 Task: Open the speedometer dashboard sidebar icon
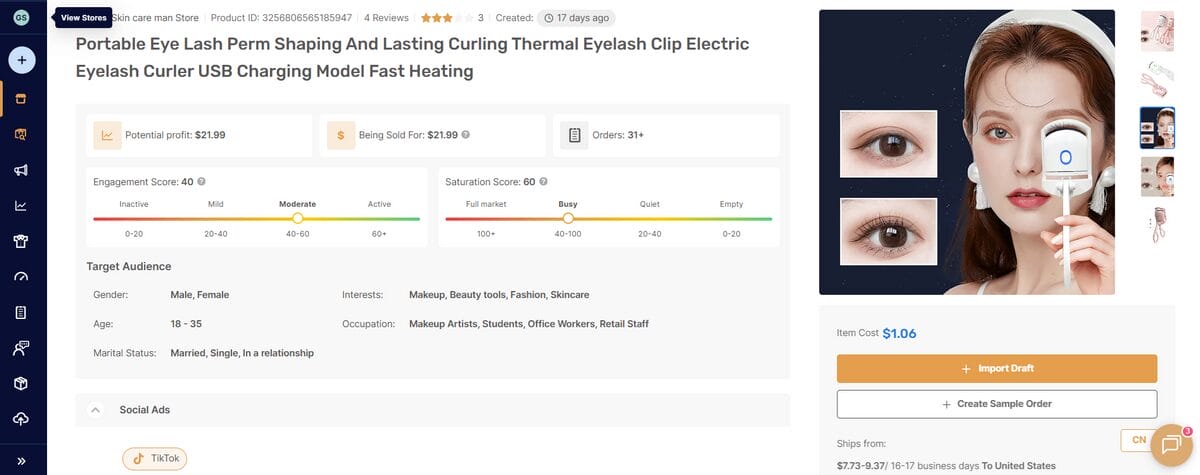(21, 277)
